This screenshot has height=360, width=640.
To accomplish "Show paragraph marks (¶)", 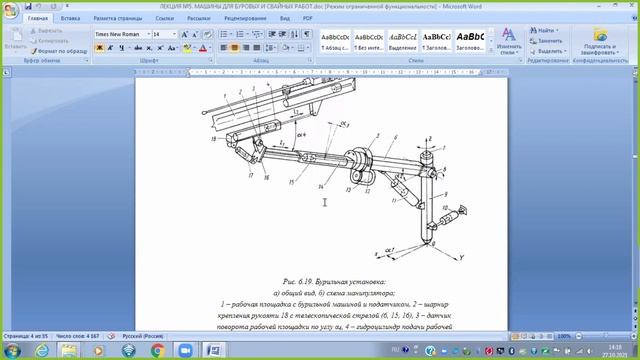I will click(307, 34).
